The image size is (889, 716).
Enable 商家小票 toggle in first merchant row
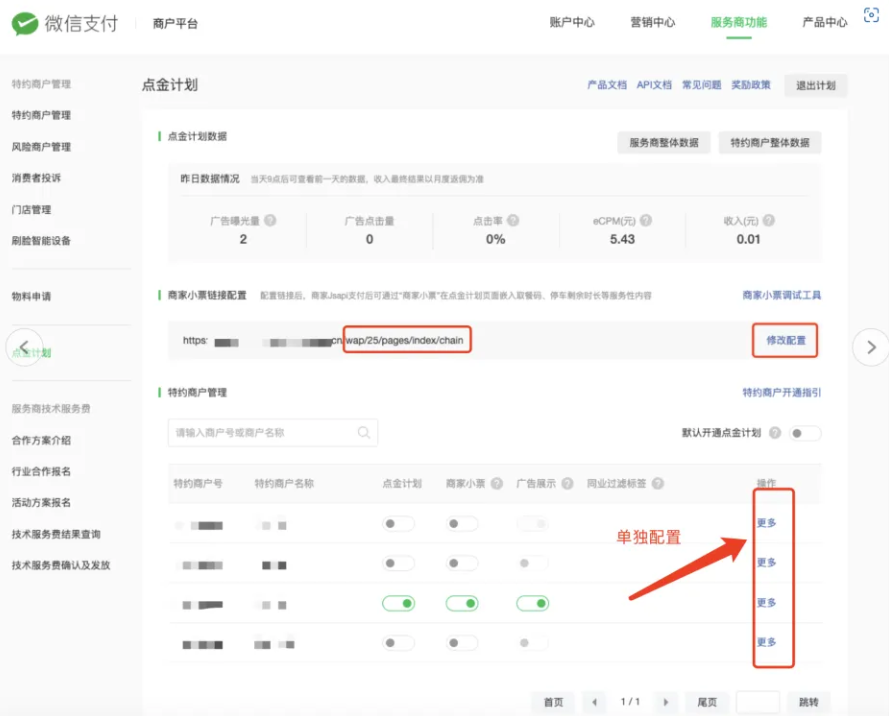(x=462, y=523)
